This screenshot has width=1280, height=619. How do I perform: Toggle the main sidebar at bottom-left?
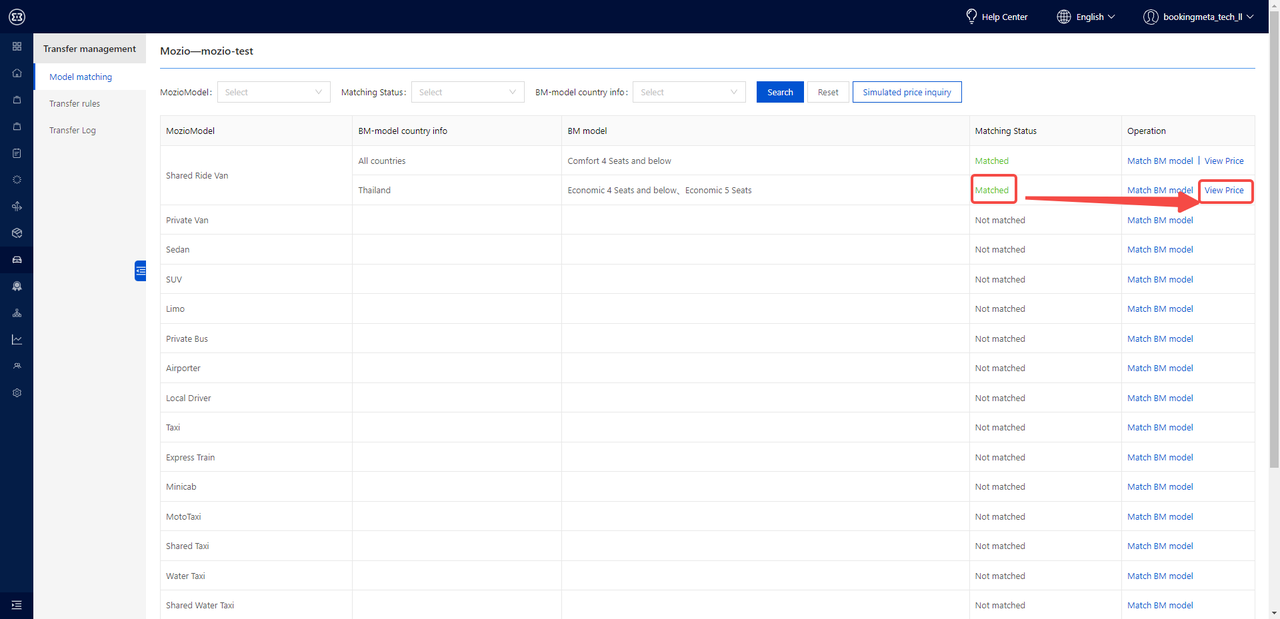point(16,604)
